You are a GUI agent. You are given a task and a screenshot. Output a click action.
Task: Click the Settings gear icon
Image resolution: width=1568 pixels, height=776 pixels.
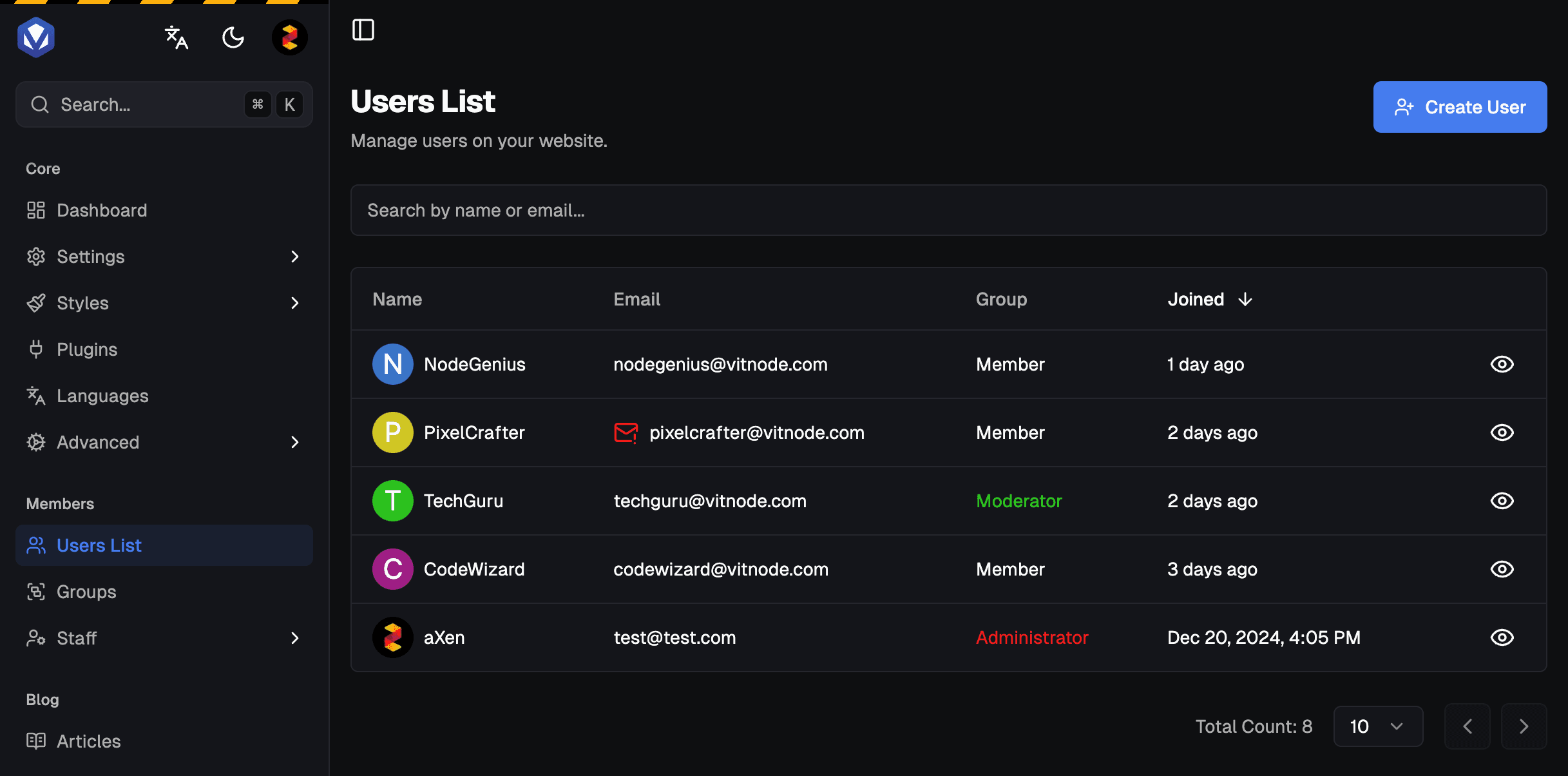click(36, 257)
